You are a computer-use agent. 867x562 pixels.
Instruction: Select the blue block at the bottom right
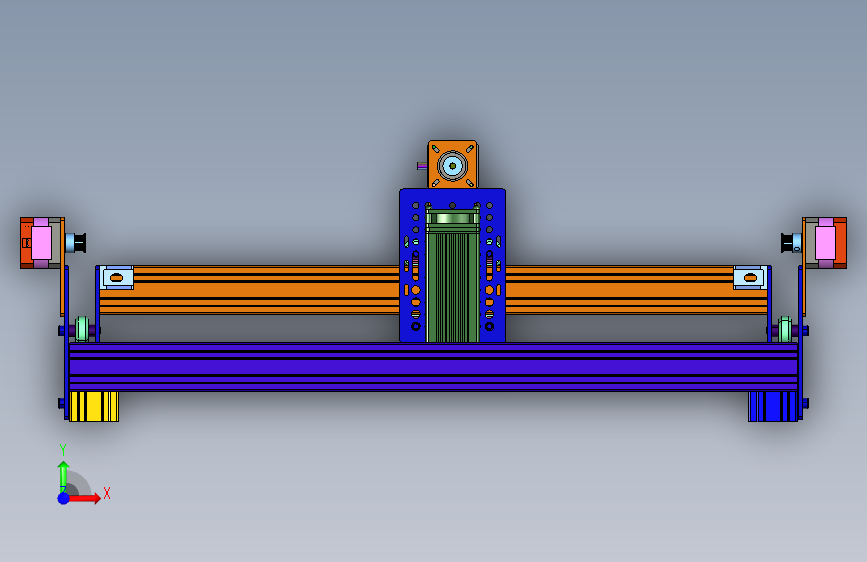(772, 407)
